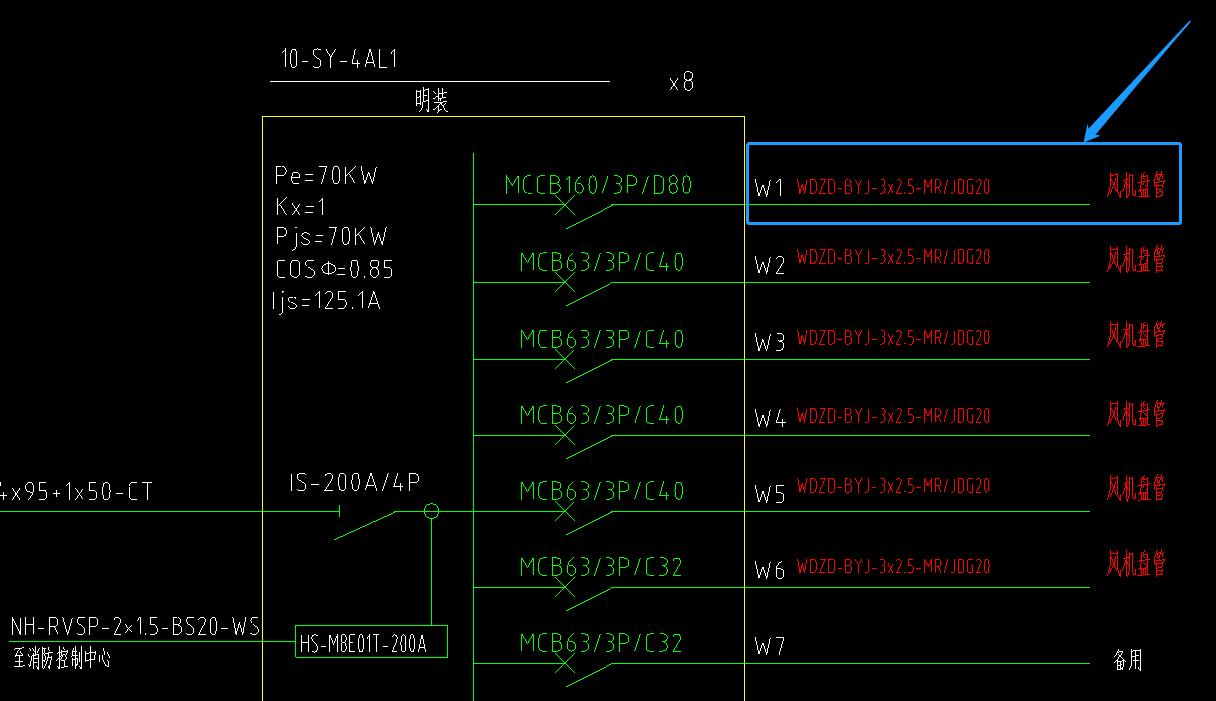
Task: Click 风机盘管 load label on W1 row
Action: tap(1136, 185)
